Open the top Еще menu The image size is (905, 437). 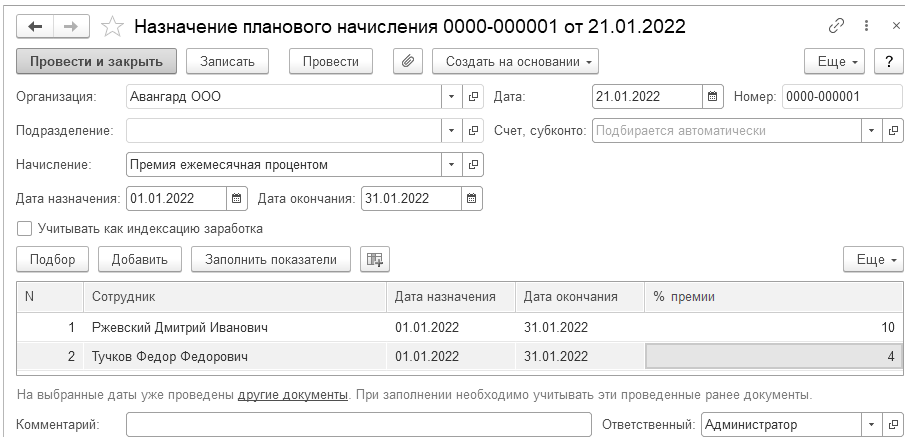(x=838, y=61)
